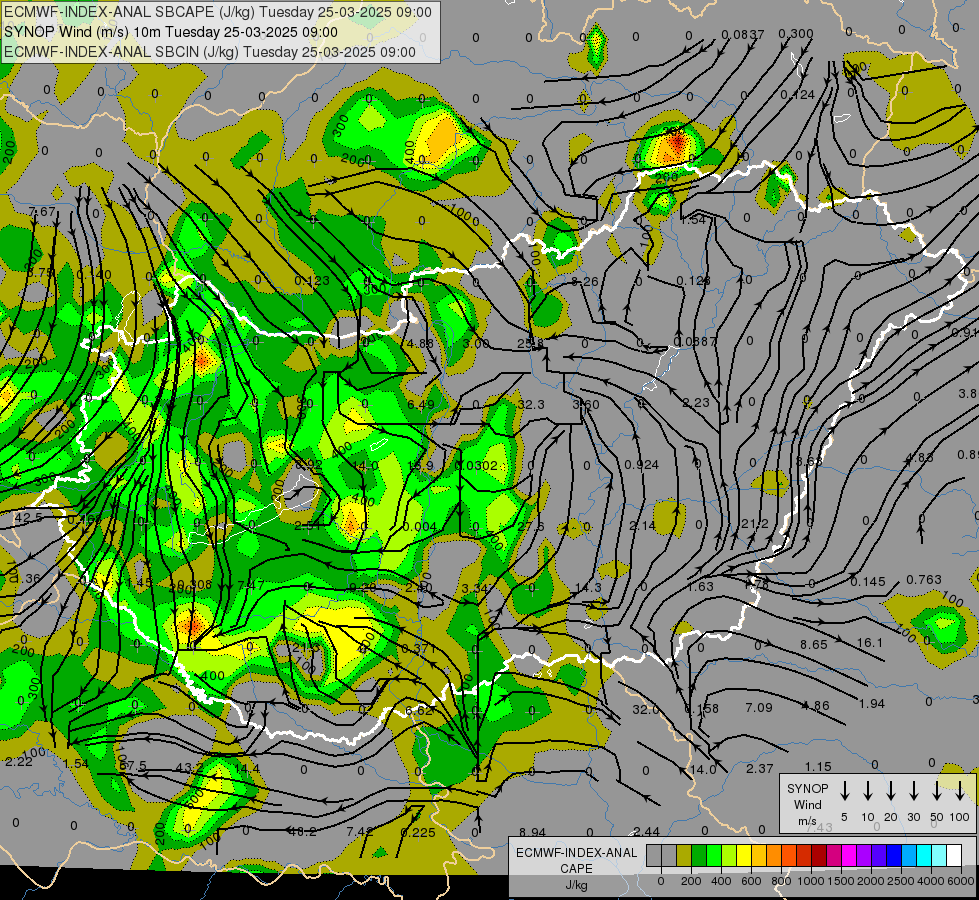Click the map value '6.49'
Viewport: 979px width, 900px height.
point(420,405)
